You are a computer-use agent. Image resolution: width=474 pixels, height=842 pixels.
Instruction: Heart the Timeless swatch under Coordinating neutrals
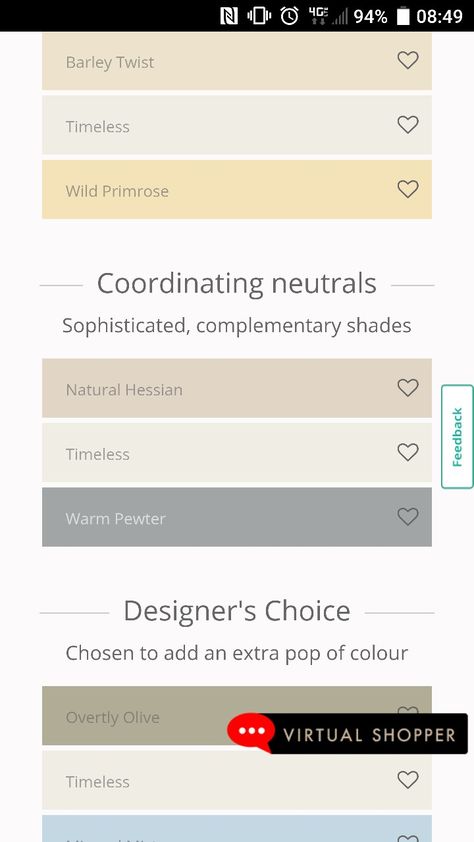pyautogui.click(x=407, y=452)
